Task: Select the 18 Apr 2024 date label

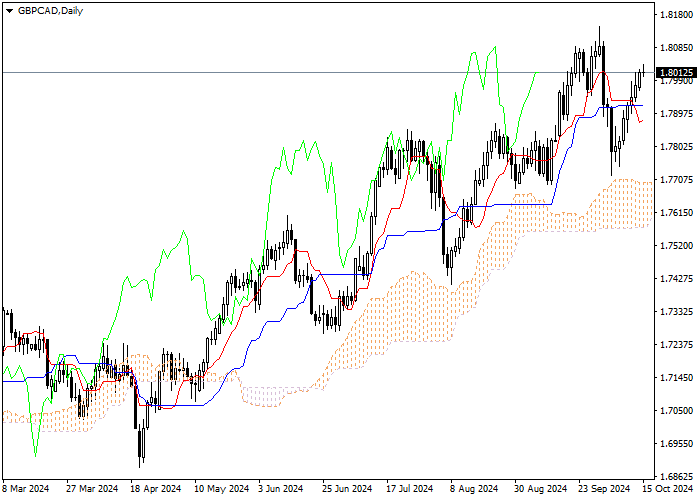Action: tap(156, 489)
